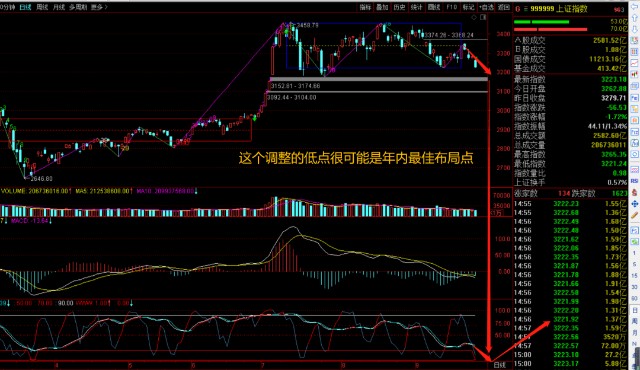Viewport: 640px width, 370px height.
Task: Open the 多周期 multi-period option
Action: 78,7
